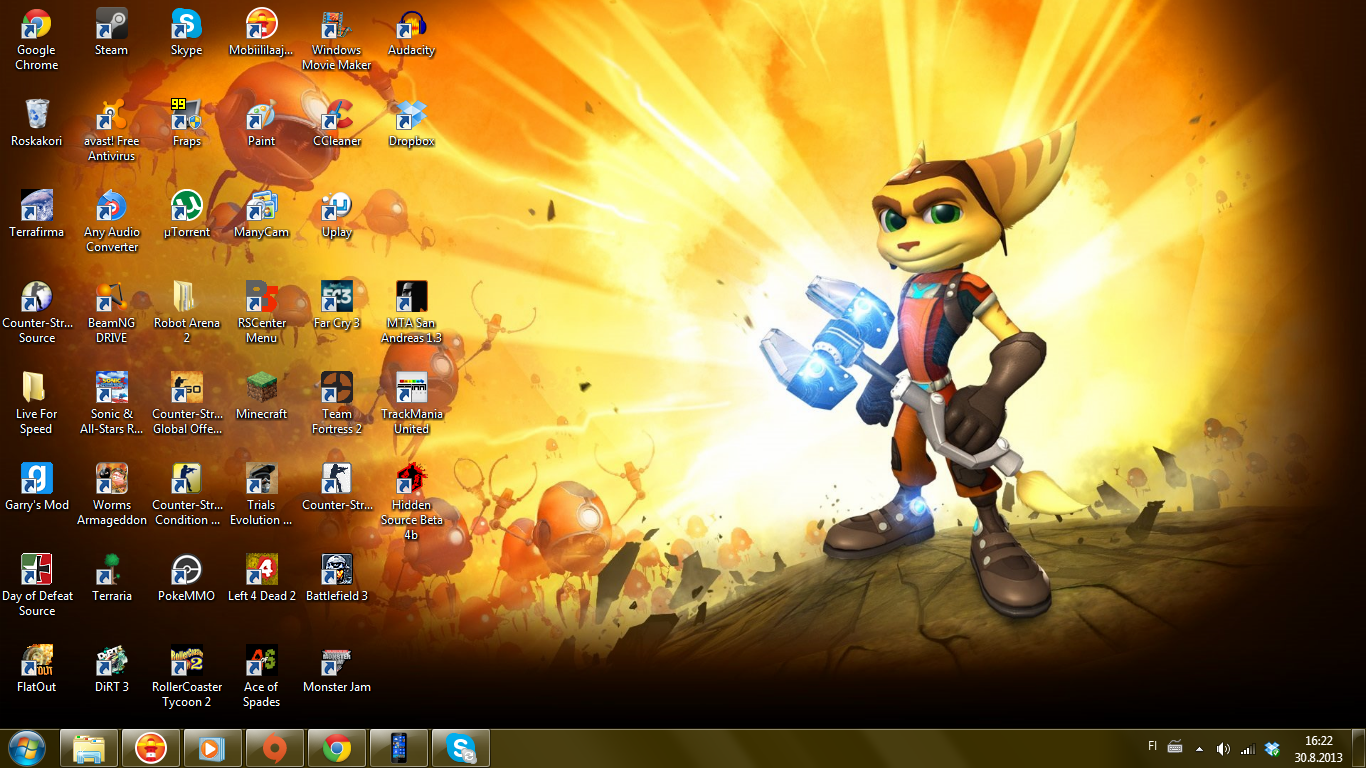1366x768 pixels.
Task: Select the Steam desktop shortcut
Action: coord(111,33)
